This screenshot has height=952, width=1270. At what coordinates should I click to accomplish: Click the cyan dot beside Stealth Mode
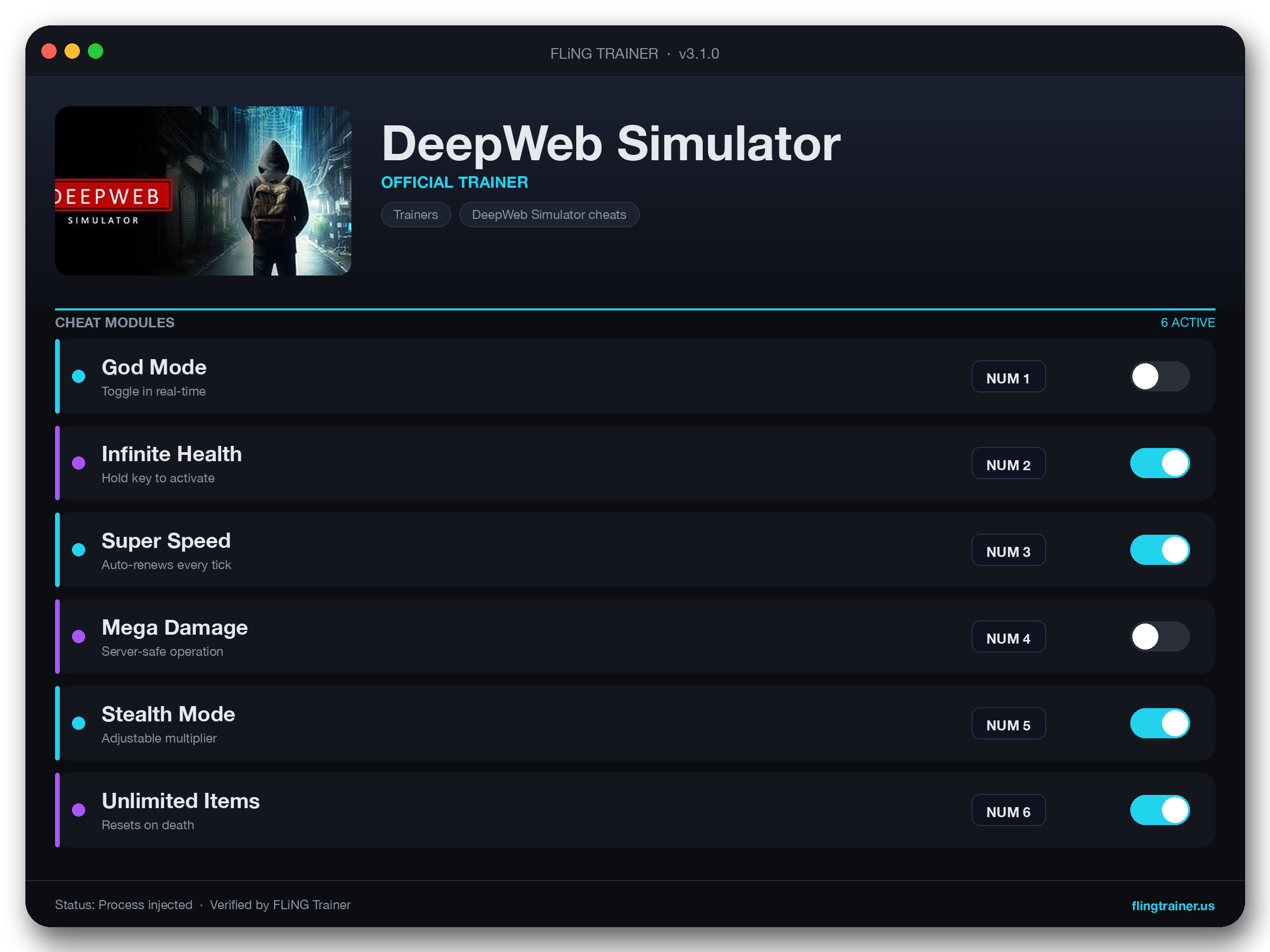(x=79, y=723)
